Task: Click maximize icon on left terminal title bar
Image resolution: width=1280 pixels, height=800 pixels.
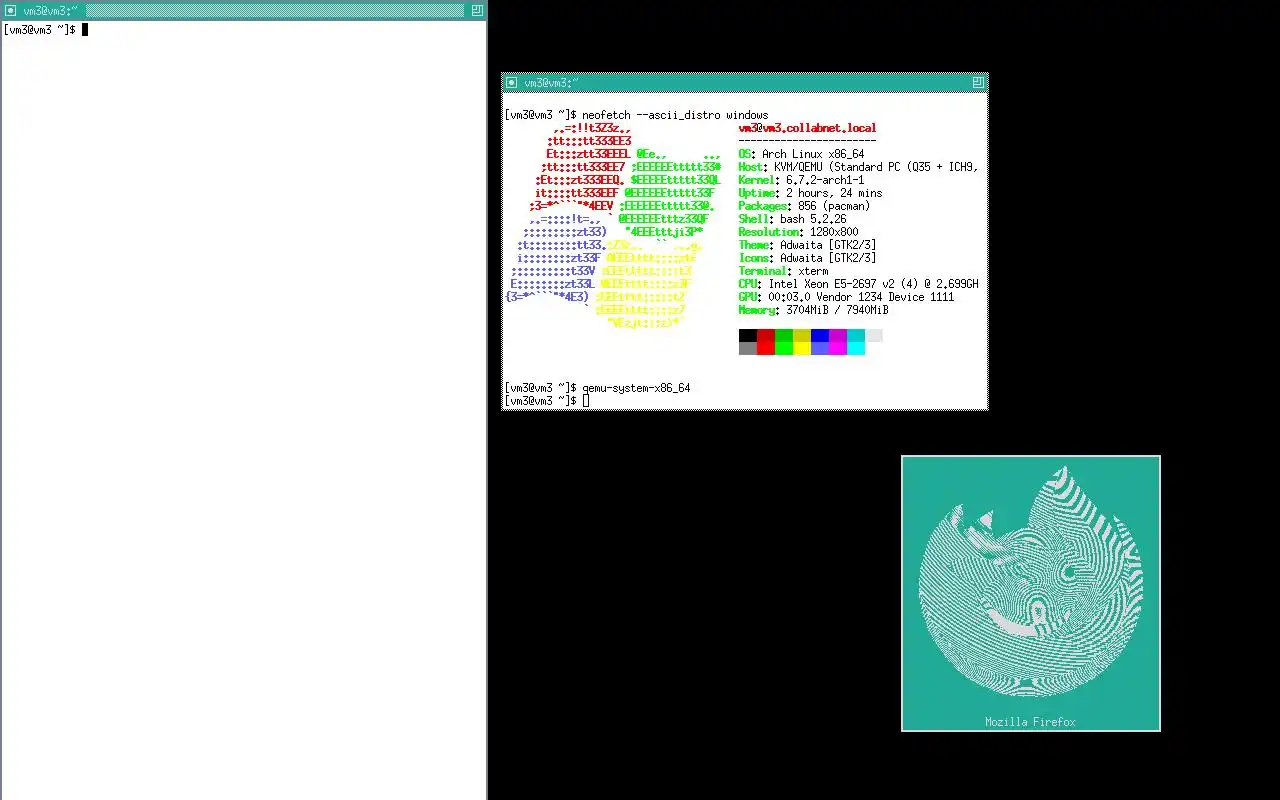Action: [477, 10]
